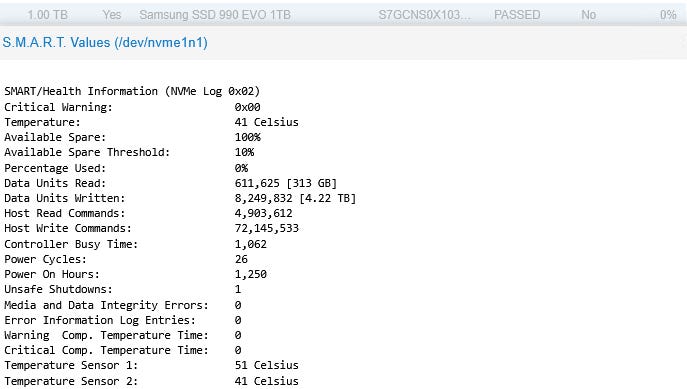Select Critical Comp. Temperature Time label
The image size is (687, 389).
(x=106, y=350)
